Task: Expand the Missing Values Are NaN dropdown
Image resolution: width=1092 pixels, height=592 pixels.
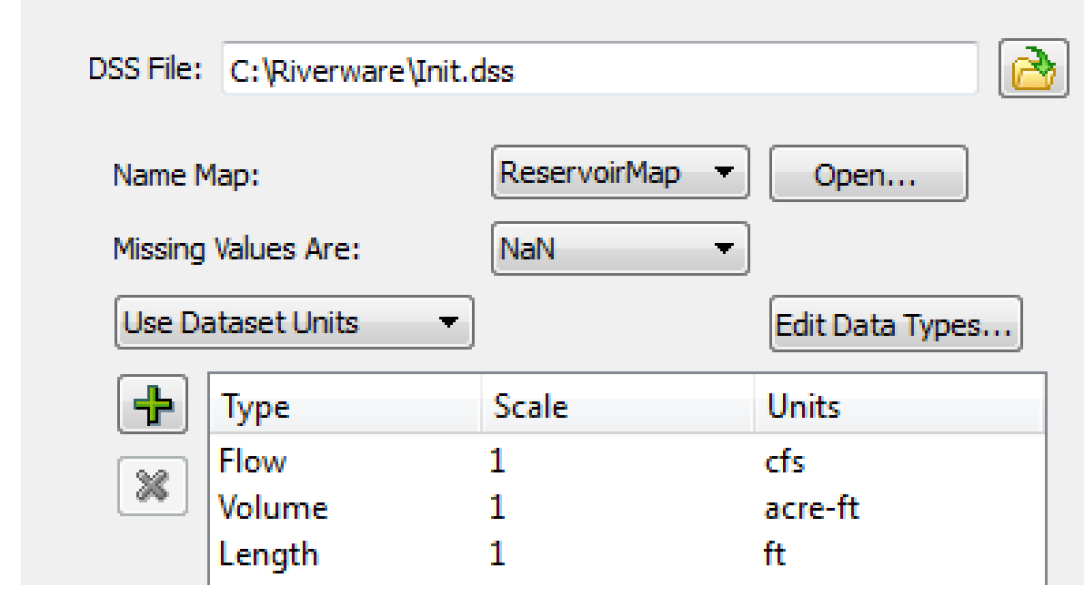Action: (x=620, y=249)
